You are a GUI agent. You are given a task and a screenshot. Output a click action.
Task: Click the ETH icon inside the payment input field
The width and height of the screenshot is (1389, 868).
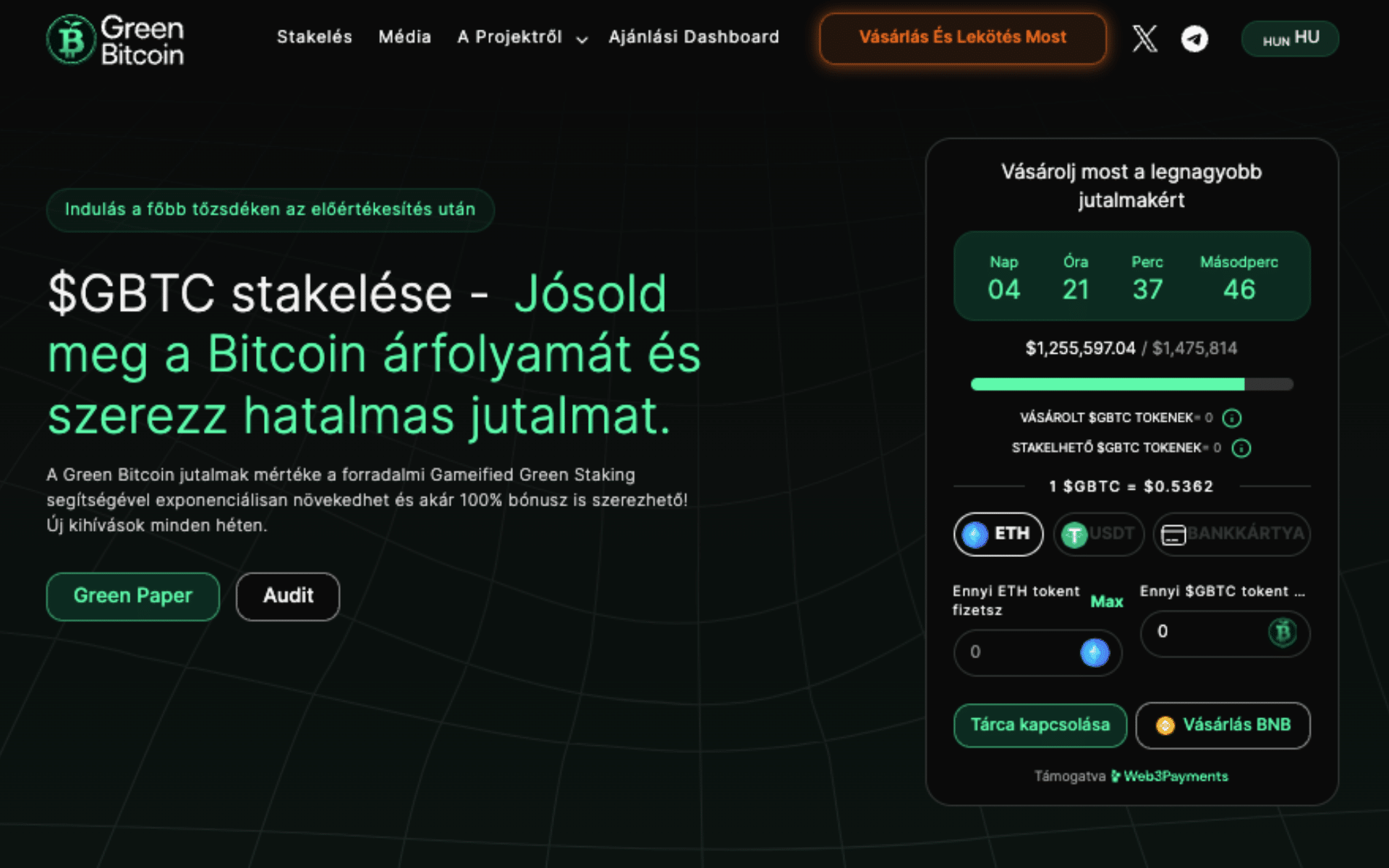coord(1094,652)
